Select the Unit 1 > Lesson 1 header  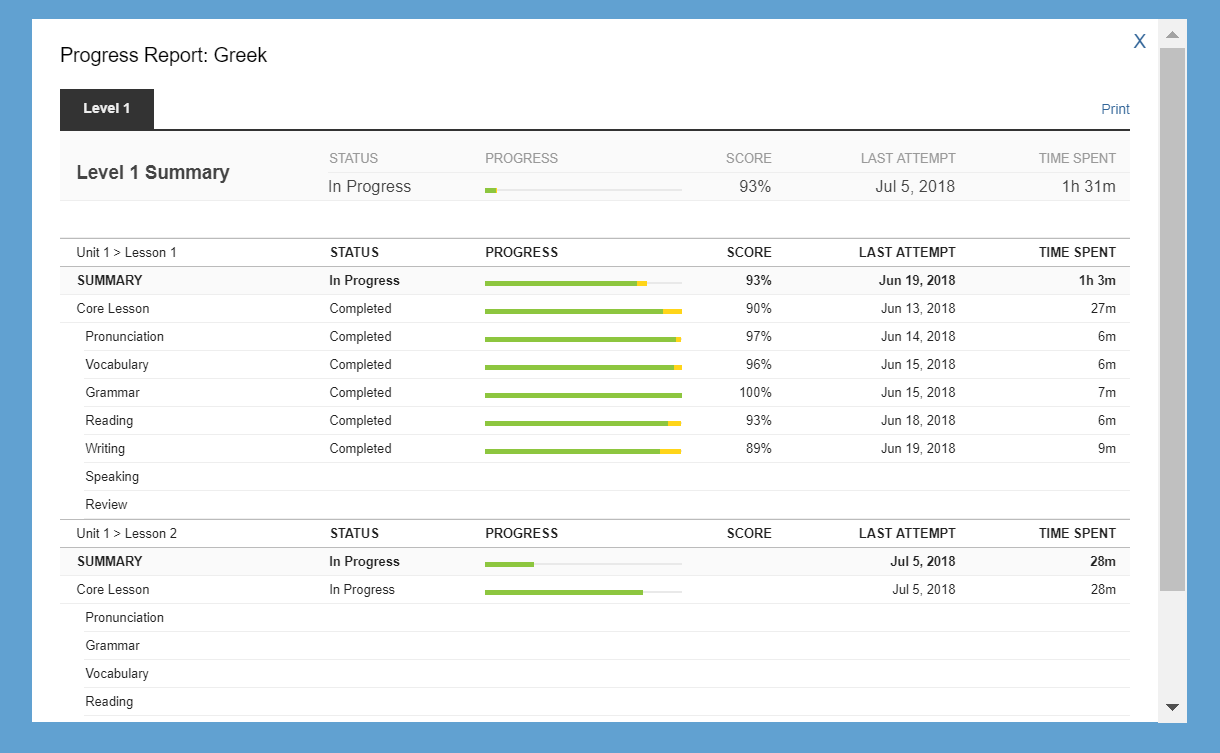click(x=126, y=253)
